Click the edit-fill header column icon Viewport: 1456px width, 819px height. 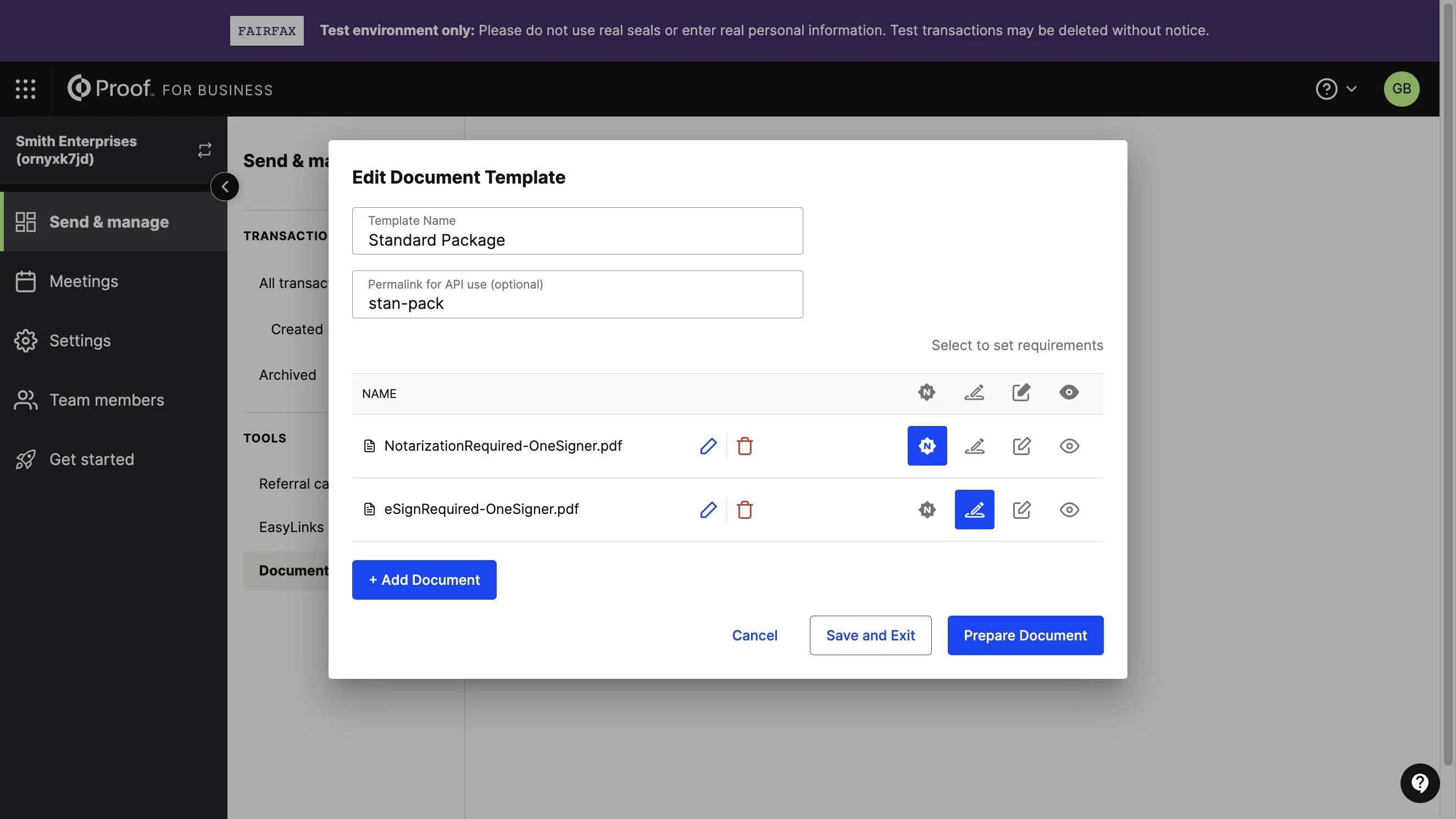click(1021, 392)
